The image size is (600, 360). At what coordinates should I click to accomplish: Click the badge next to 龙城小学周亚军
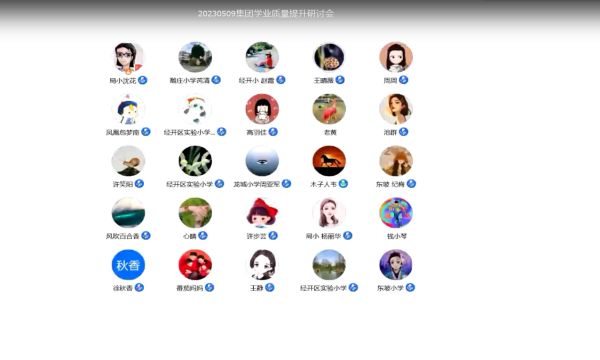click(x=286, y=184)
